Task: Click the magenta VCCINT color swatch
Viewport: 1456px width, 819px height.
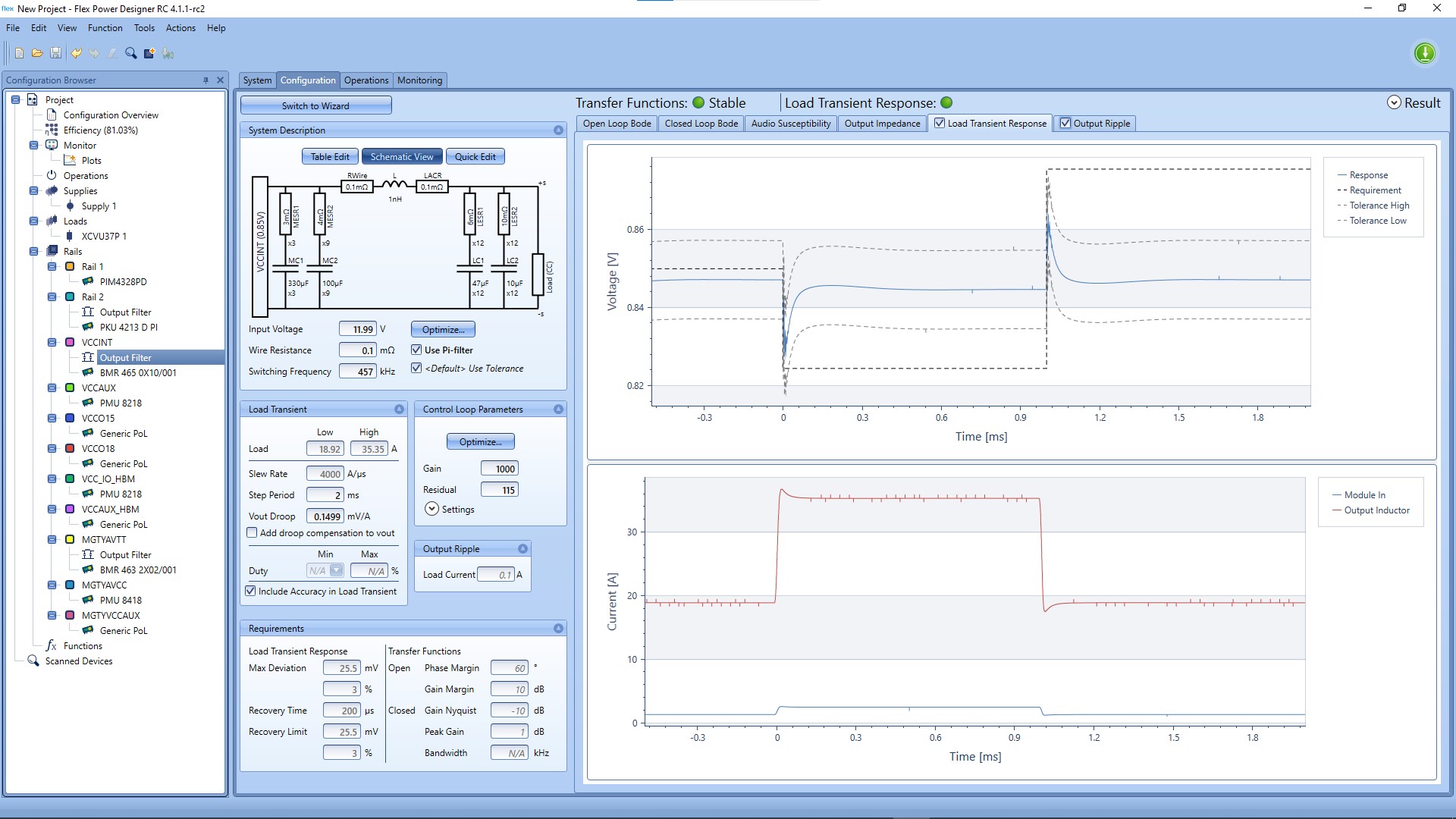Action: tap(70, 342)
